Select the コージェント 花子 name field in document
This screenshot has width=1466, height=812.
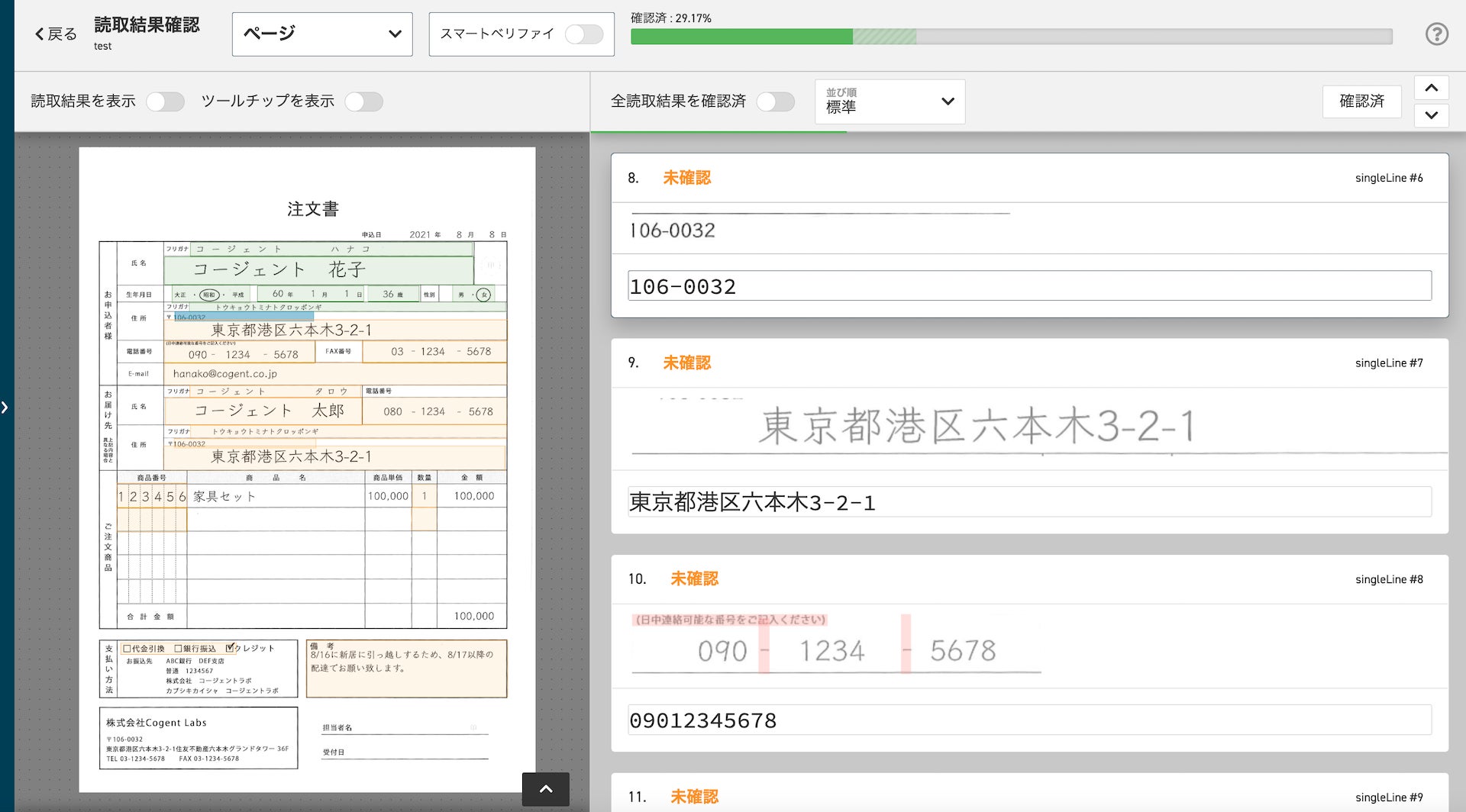pos(318,269)
